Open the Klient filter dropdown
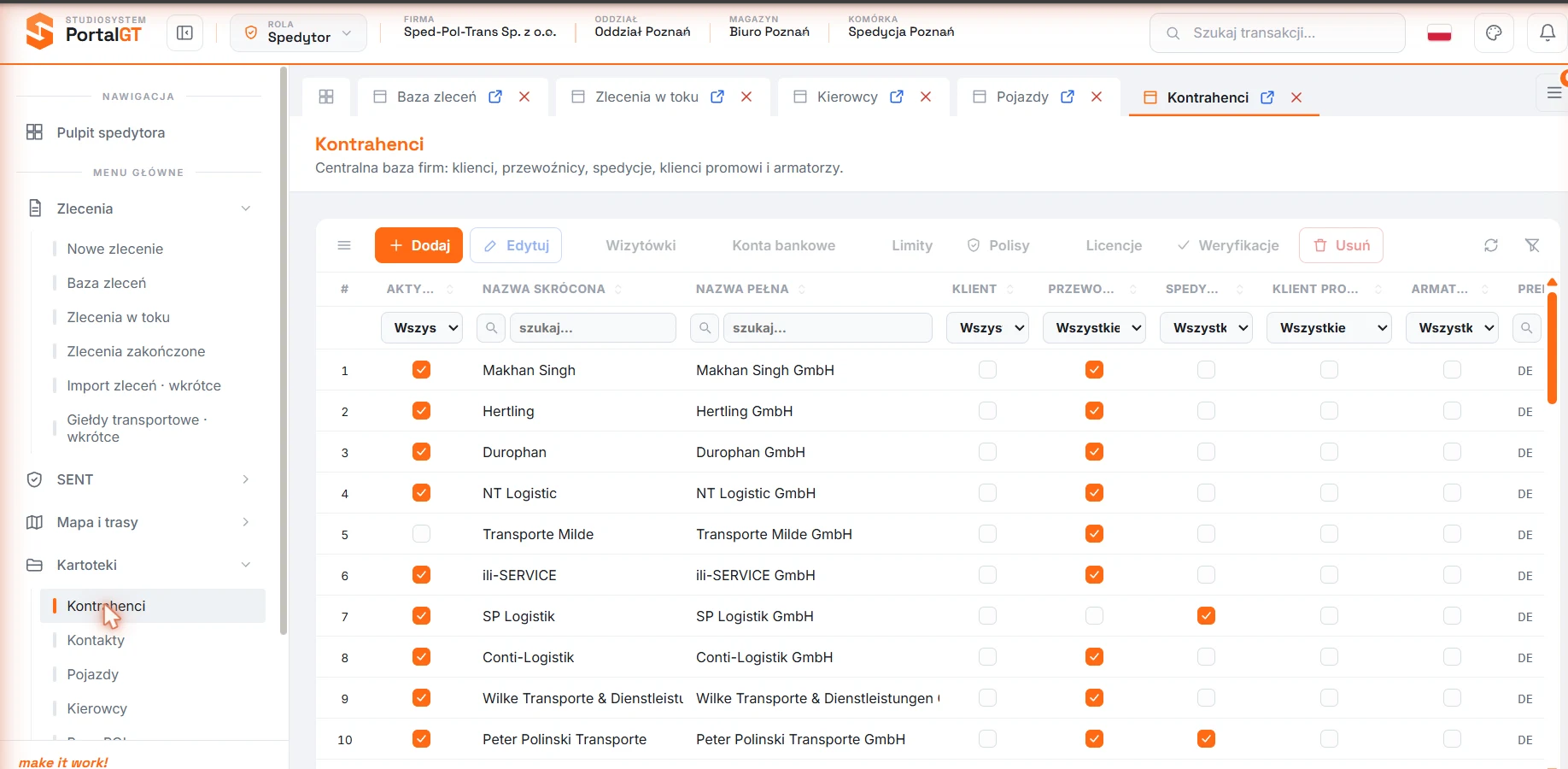This screenshot has width=1568, height=769. pos(987,327)
